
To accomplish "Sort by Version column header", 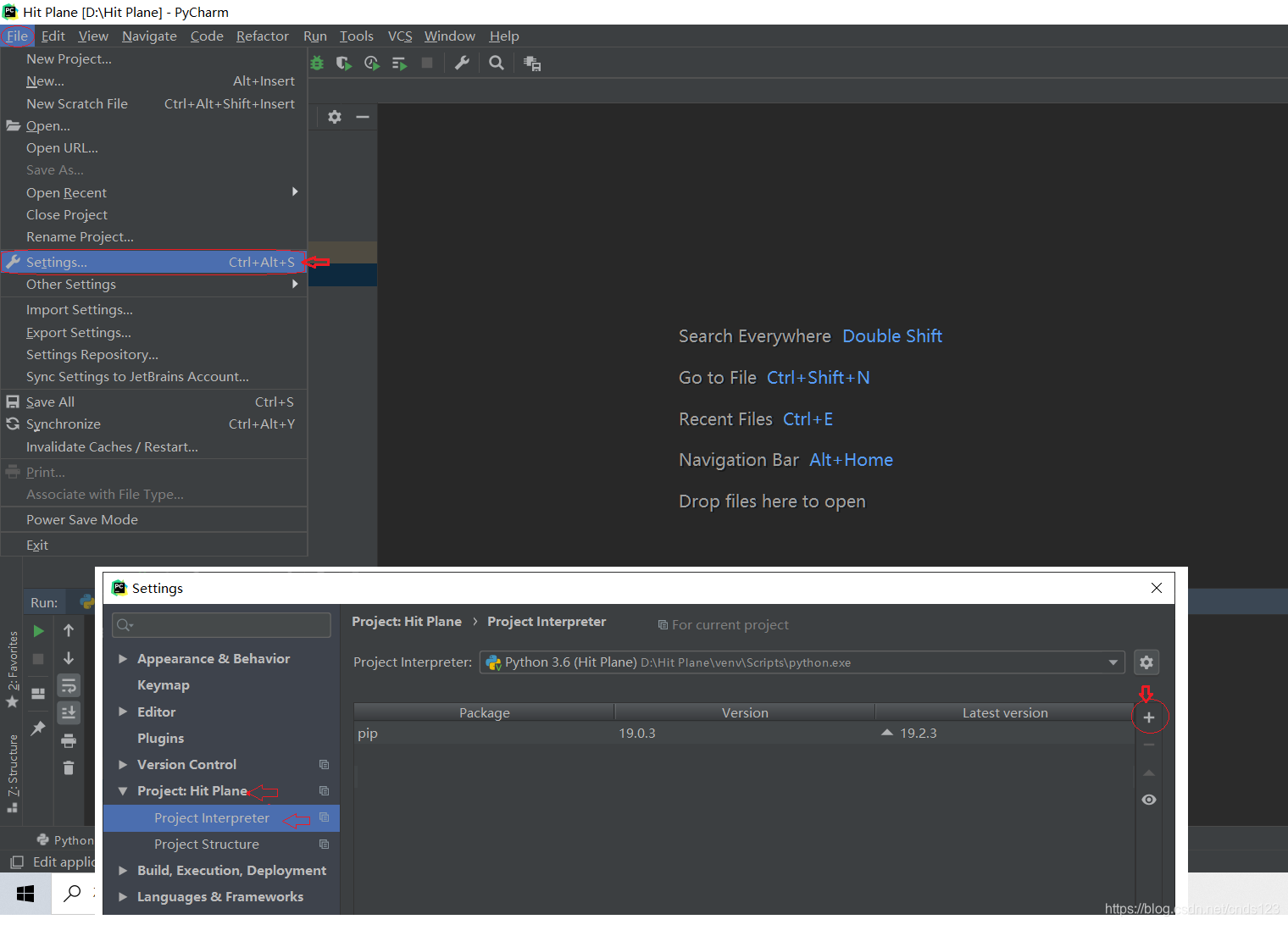I will pyautogui.click(x=745, y=712).
